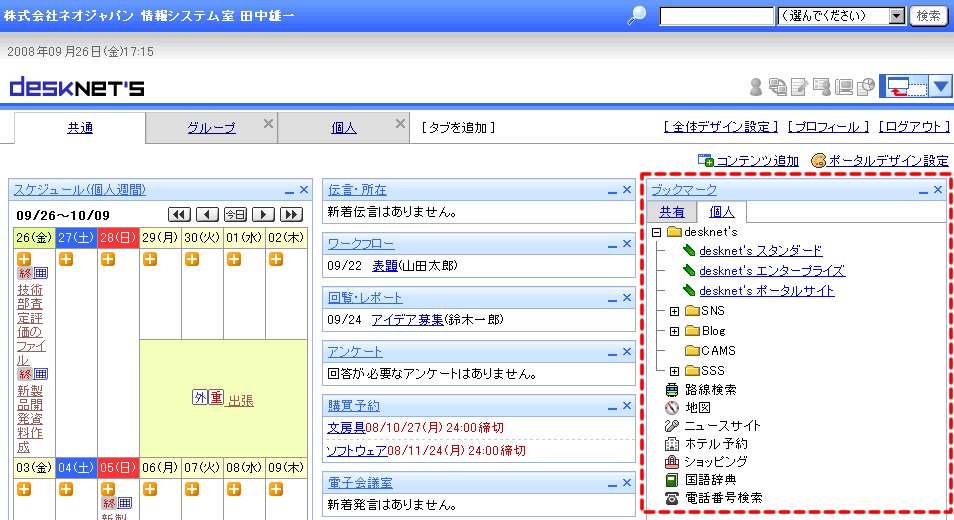Expand the SNS bookmark folder
This screenshot has height=520, width=954.
coord(675,311)
